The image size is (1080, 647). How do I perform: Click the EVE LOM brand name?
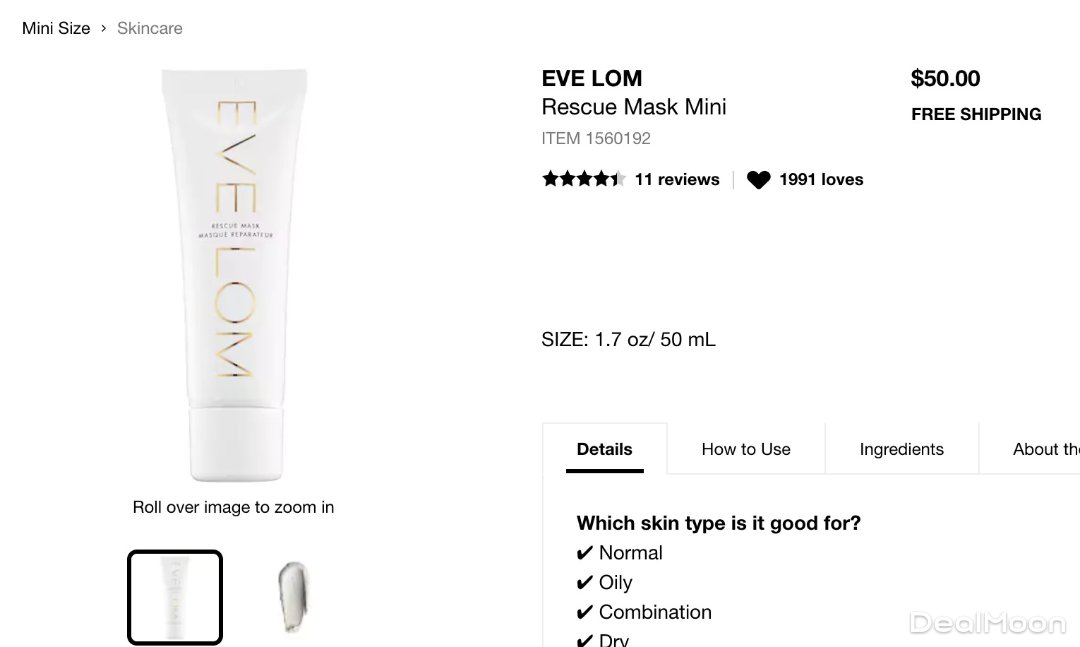[592, 78]
